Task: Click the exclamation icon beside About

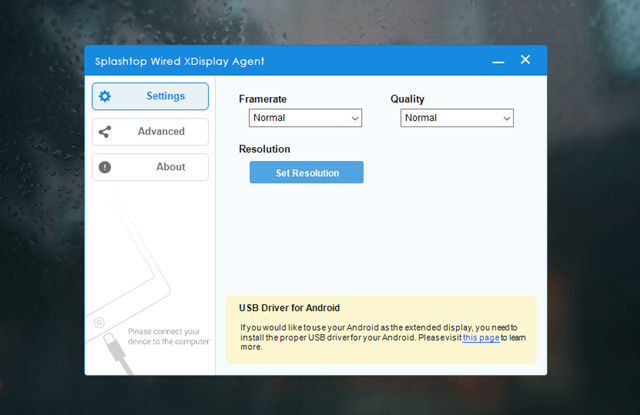Action: [105, 167]
